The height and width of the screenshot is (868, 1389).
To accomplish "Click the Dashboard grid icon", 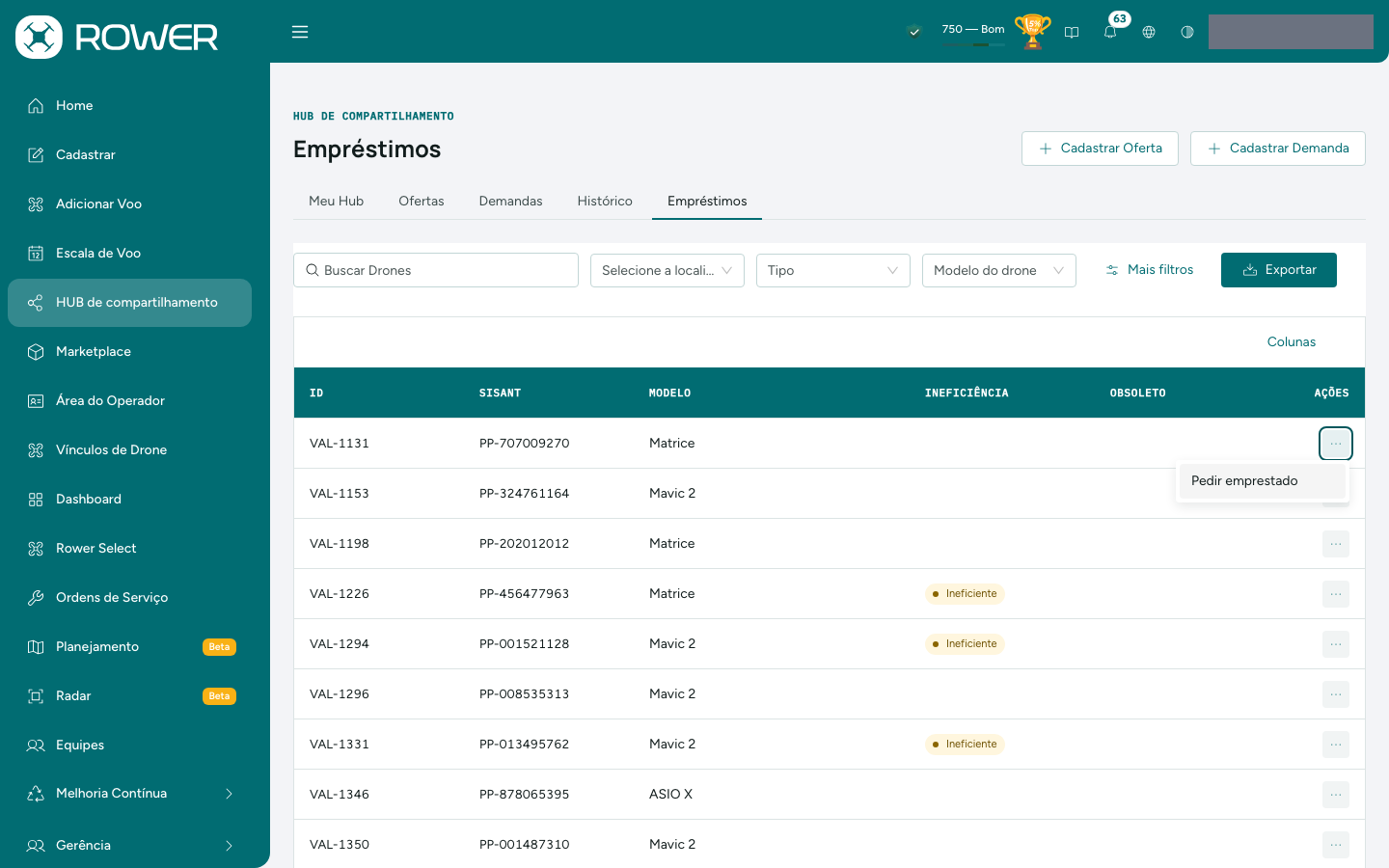I will 36,499.
